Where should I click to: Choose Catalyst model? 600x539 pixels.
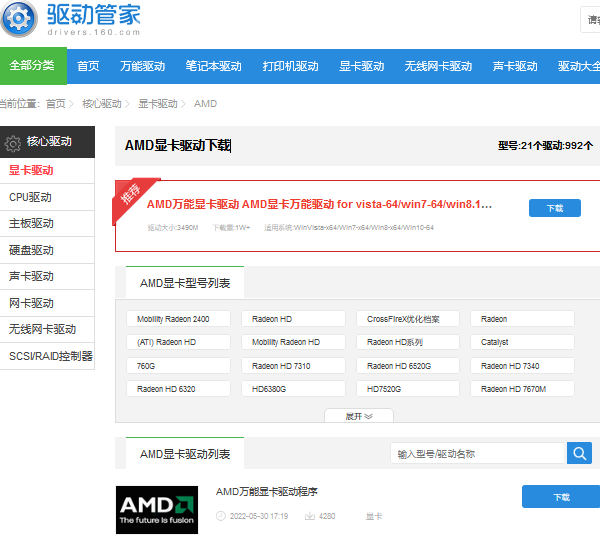pyautogui.click(x=522, y=342)
